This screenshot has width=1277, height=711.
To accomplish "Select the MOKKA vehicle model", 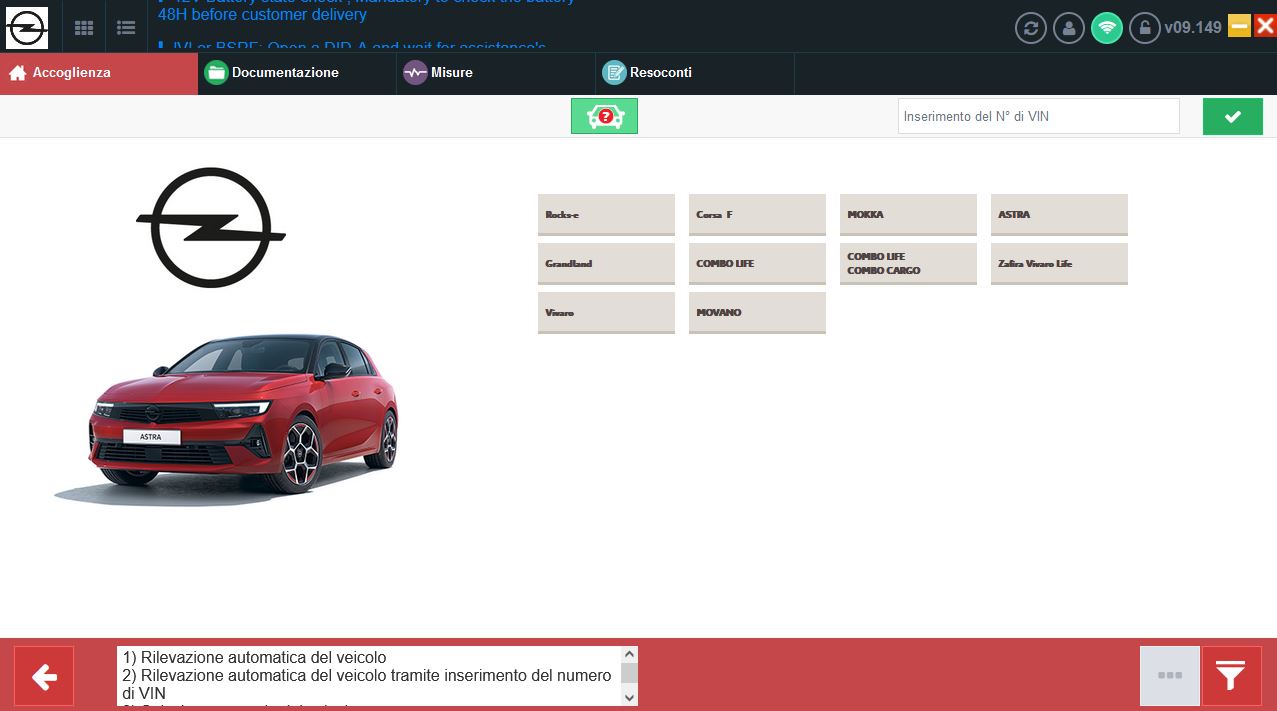I will click(x=908, y=215).
